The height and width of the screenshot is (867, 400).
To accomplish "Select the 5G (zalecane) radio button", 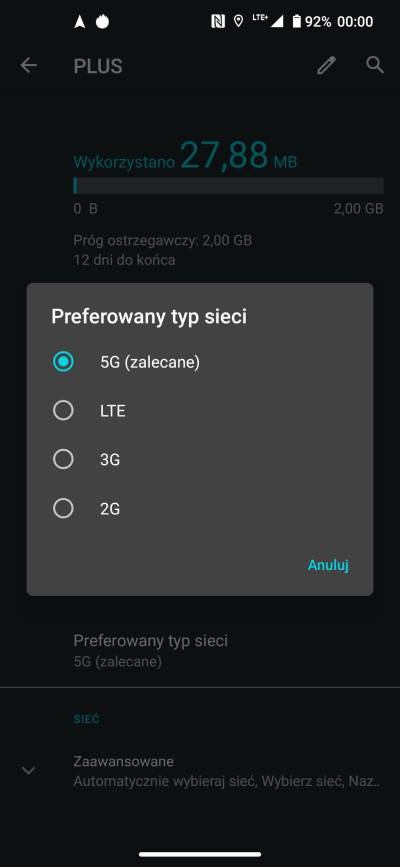I will [x=63, y=362].
